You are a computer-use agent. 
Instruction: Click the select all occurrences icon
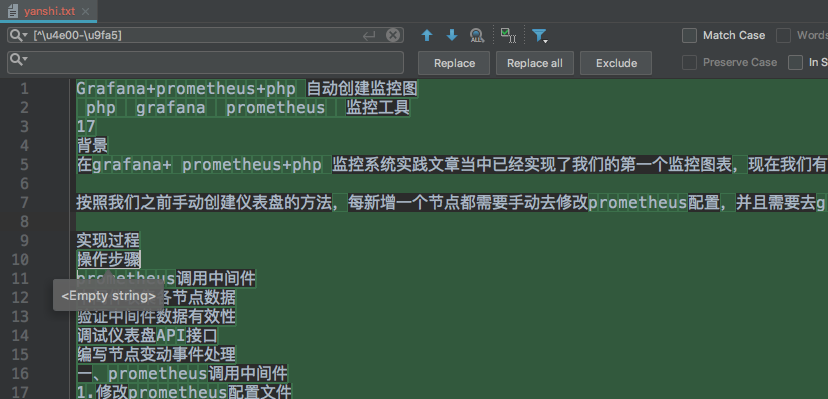tap(508, 35)
